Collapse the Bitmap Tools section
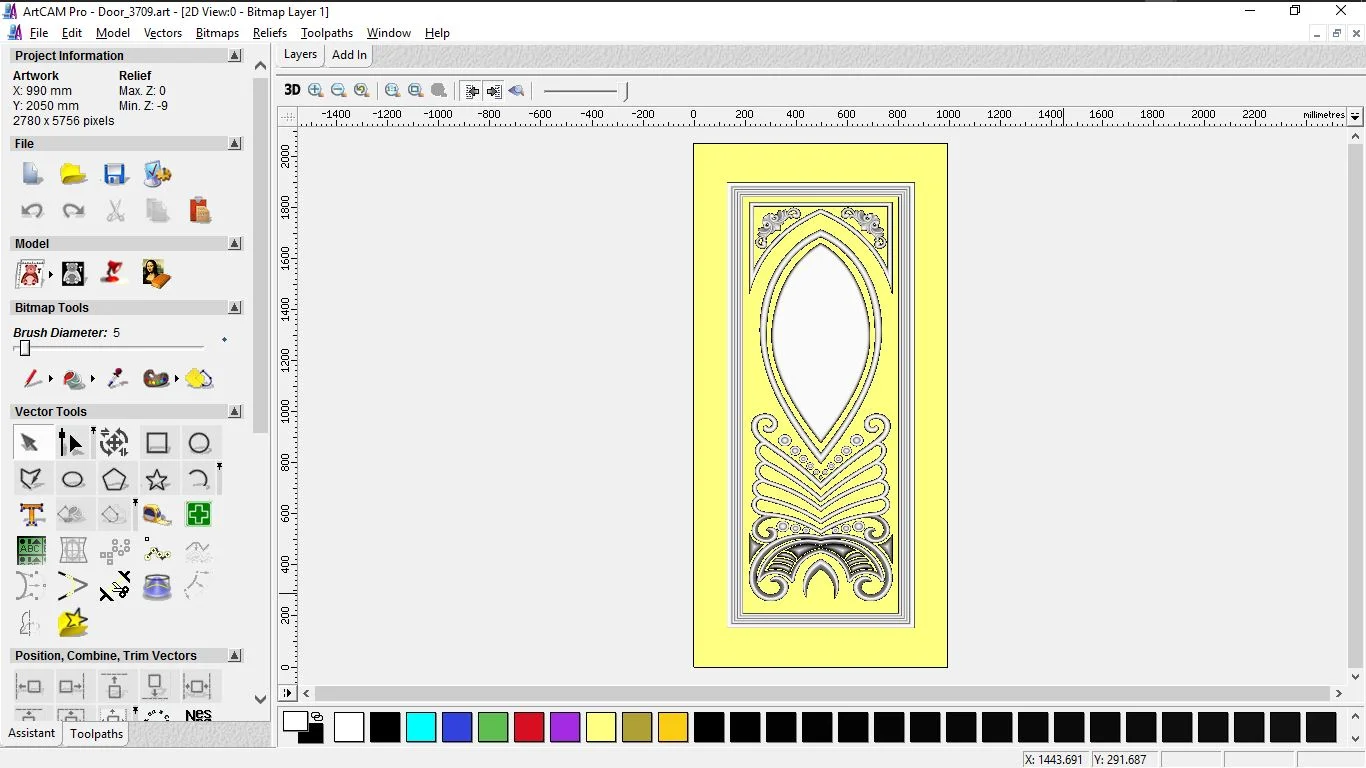 click(x=235, y=308)
